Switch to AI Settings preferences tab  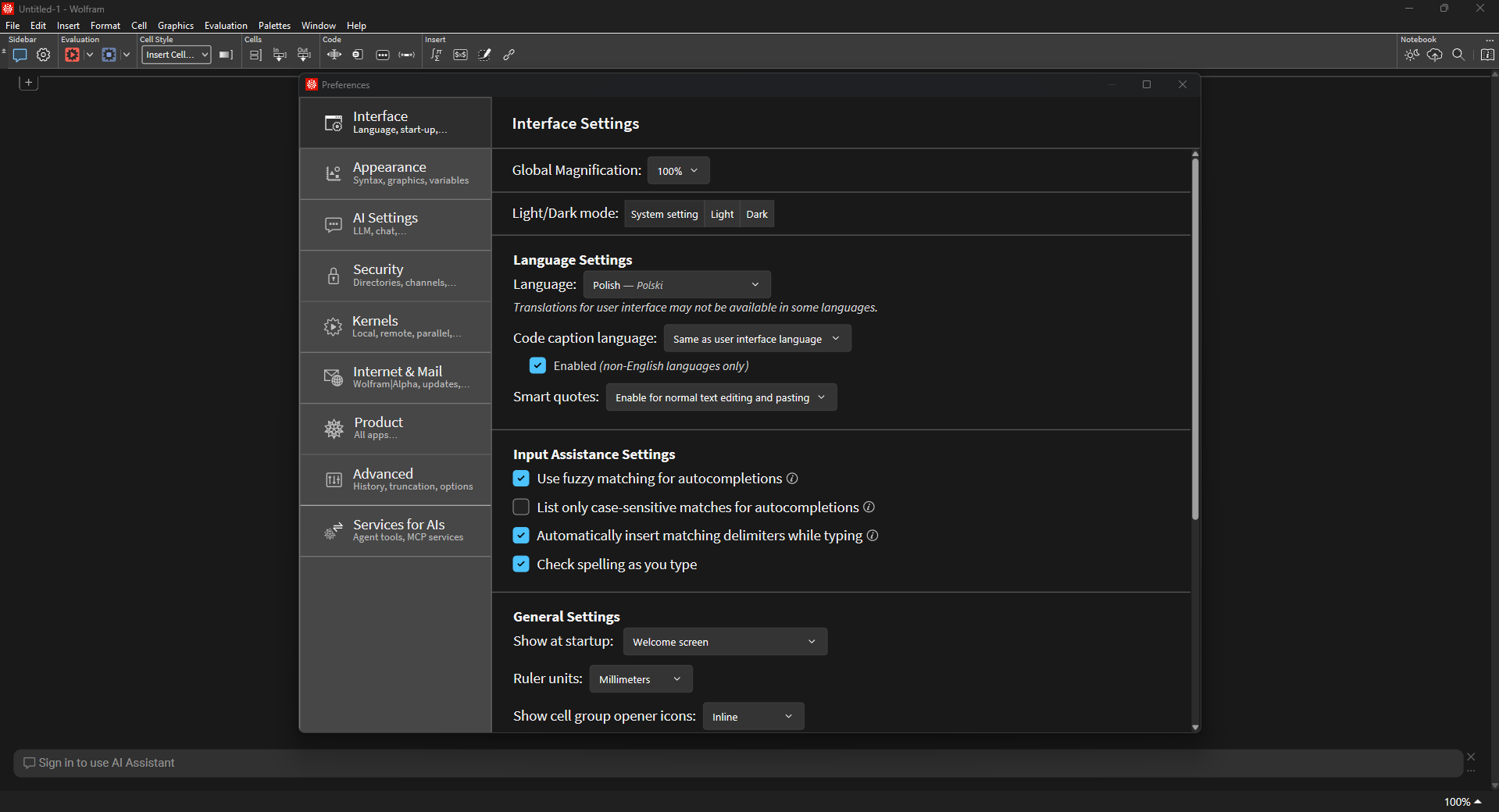click(x=395, y=225)
